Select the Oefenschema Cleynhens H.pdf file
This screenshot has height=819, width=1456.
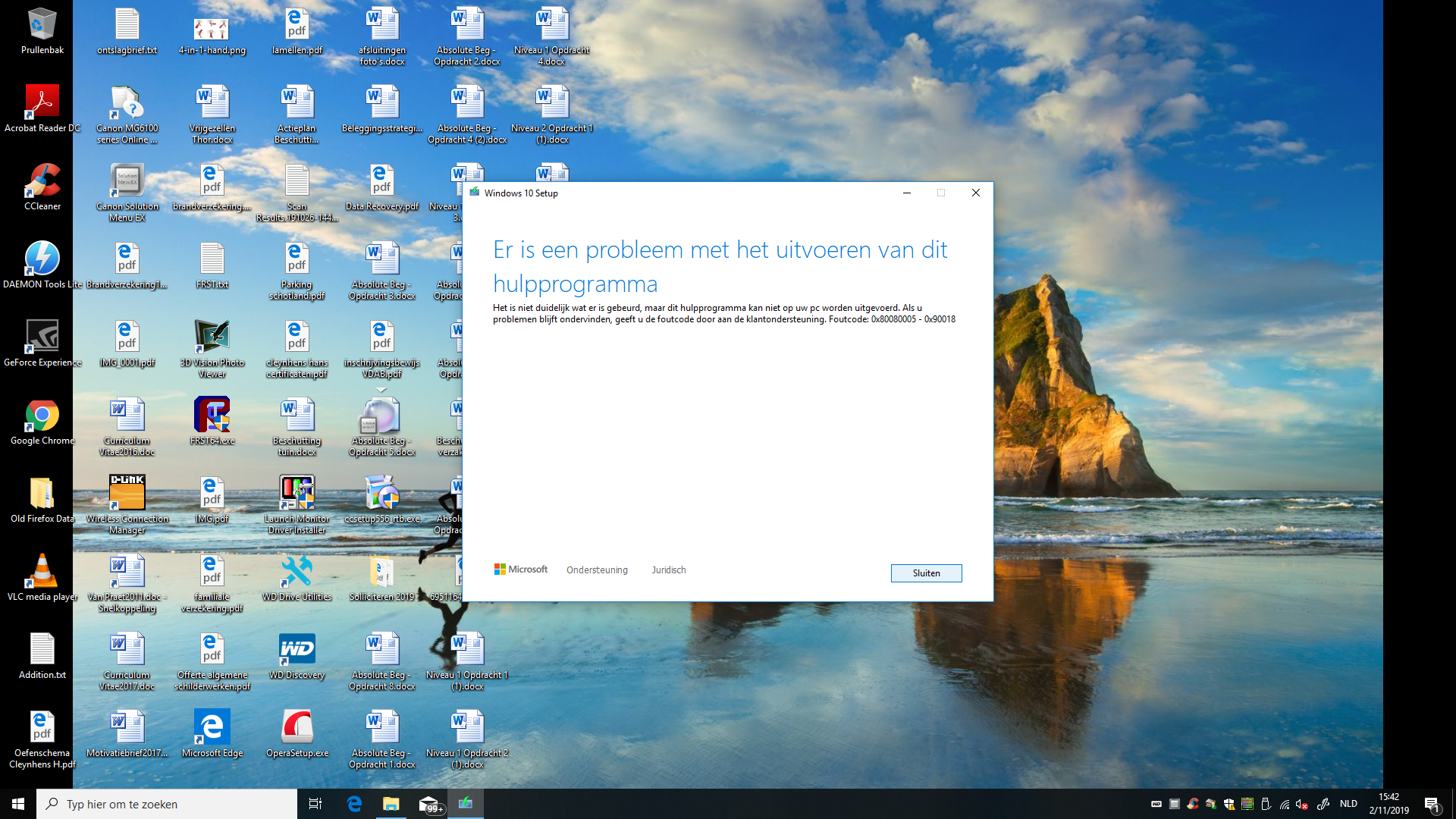coord(42,739)
